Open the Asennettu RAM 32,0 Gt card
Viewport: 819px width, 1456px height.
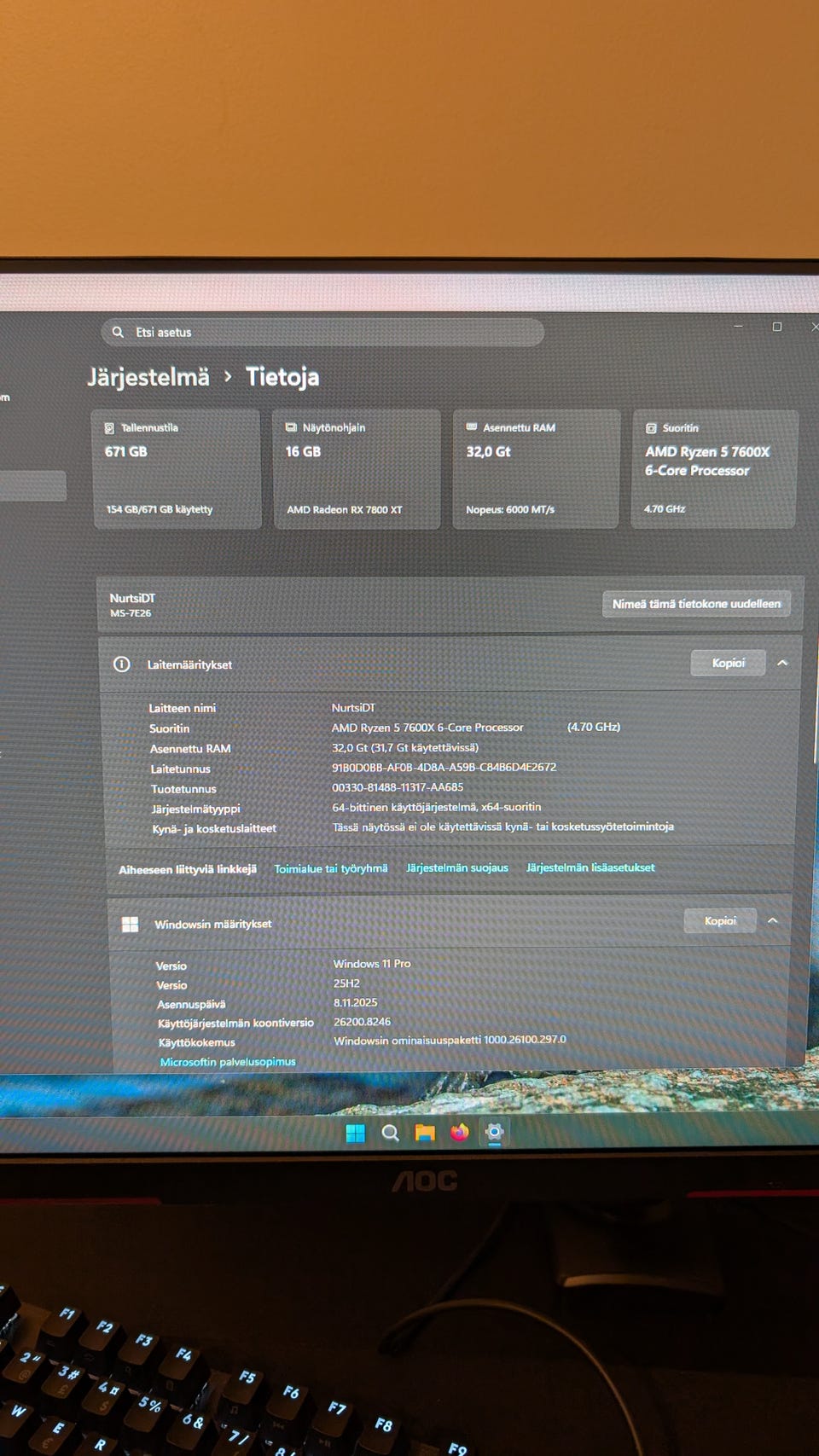536,469
